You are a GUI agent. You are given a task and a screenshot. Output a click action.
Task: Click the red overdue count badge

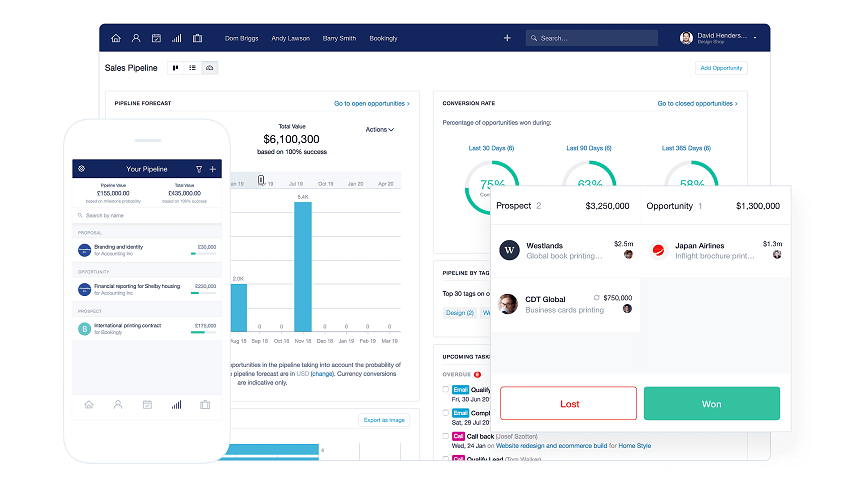478,375
